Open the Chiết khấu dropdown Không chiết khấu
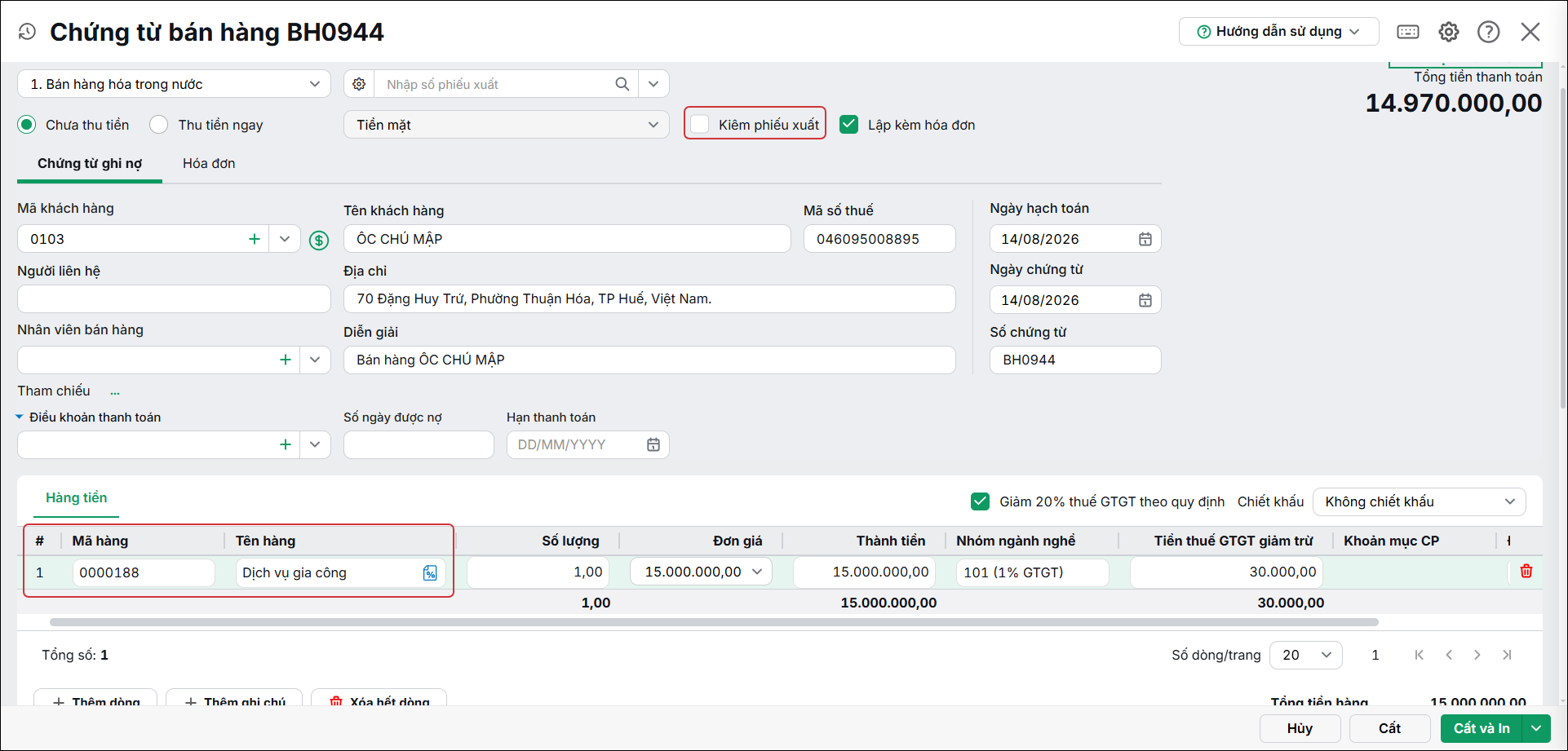The image size is (1568, 751). click(1420, 501)
